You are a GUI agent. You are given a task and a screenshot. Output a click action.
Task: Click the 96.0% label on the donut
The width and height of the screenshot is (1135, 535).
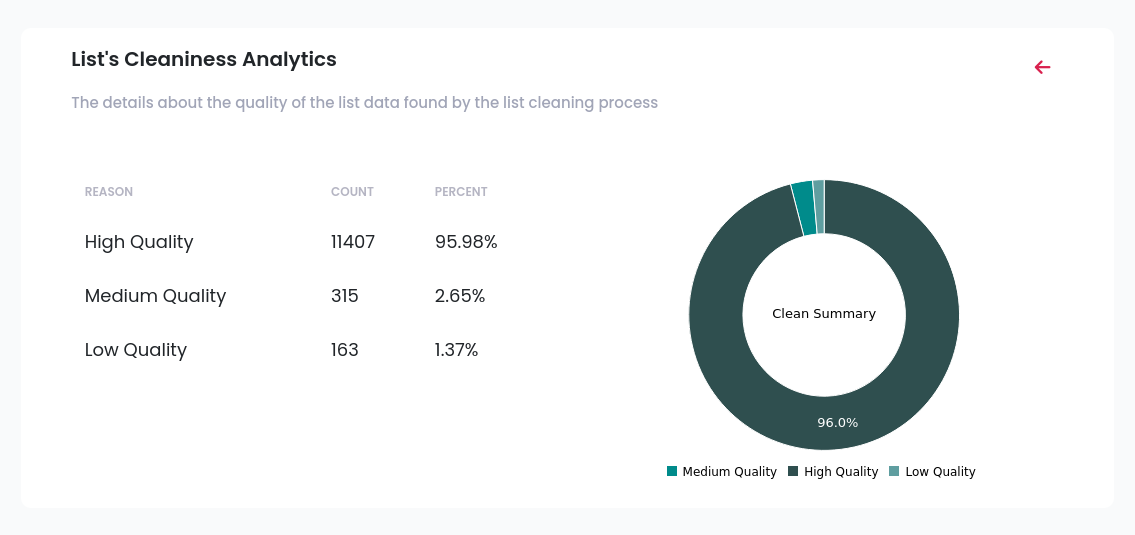[837, 423]
